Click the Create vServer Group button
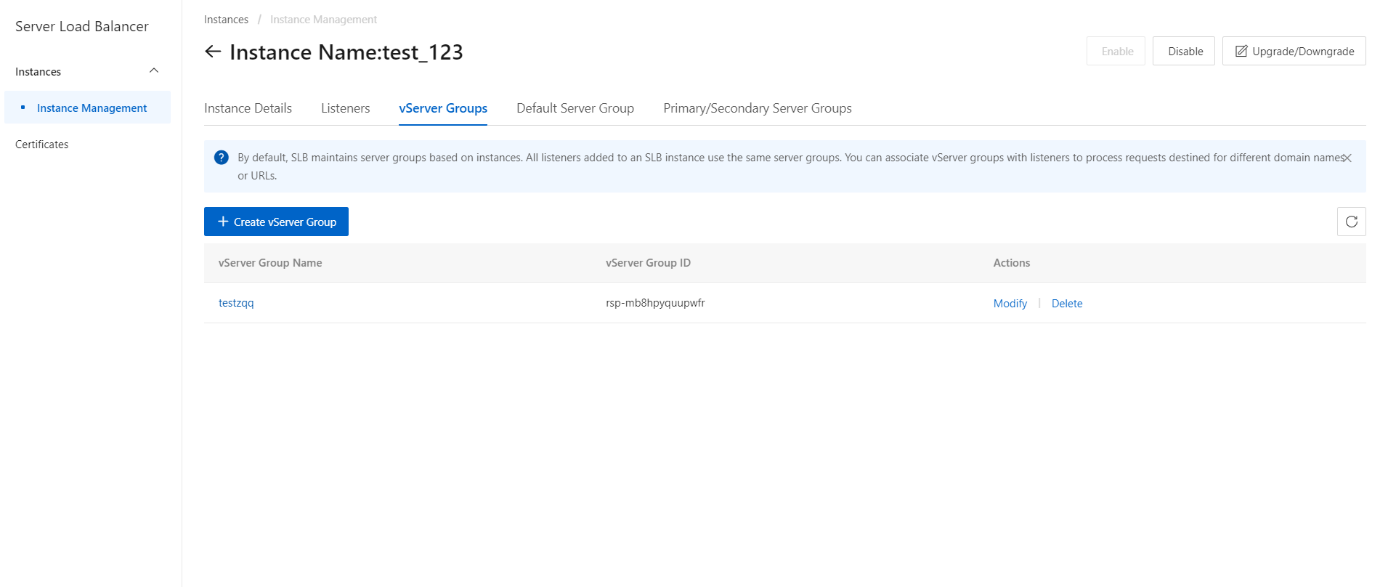Viewport: 1380px width, 587px height. [x=276, y=222]
